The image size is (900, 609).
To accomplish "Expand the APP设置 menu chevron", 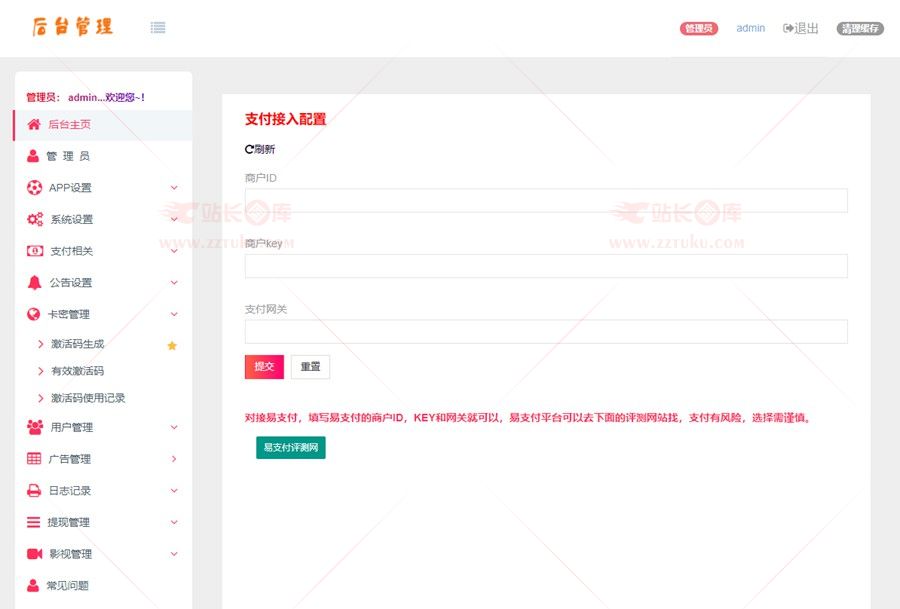I will pyautogui.click(x=174, y=188).
